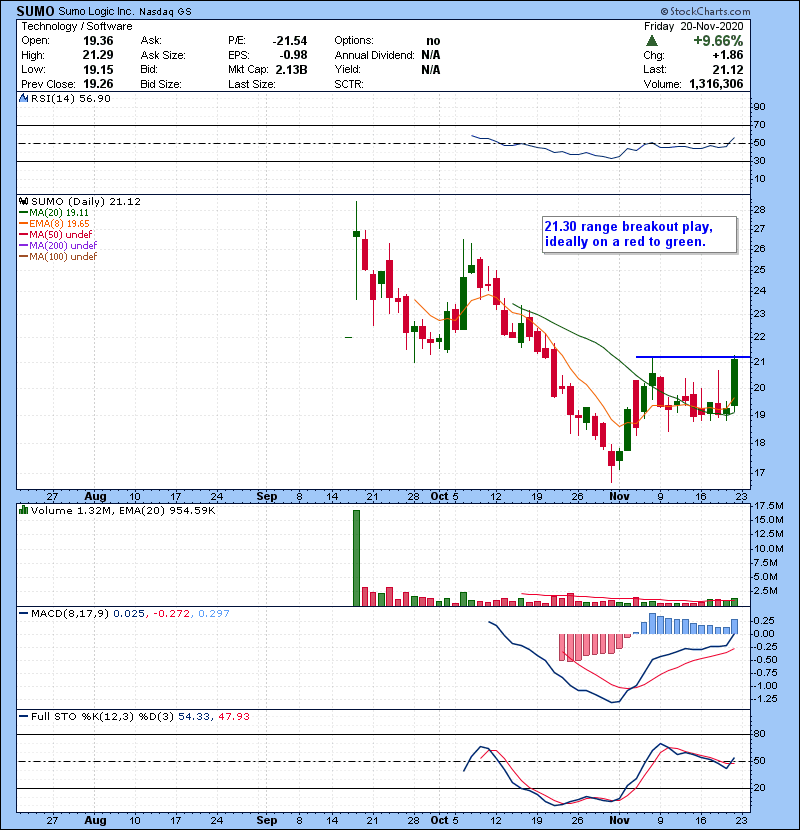Image resolution: width=800 pixels, height=830 pixels.
Task: Click the Aug label on bottom date axis
Action: [x=95, y=820]
